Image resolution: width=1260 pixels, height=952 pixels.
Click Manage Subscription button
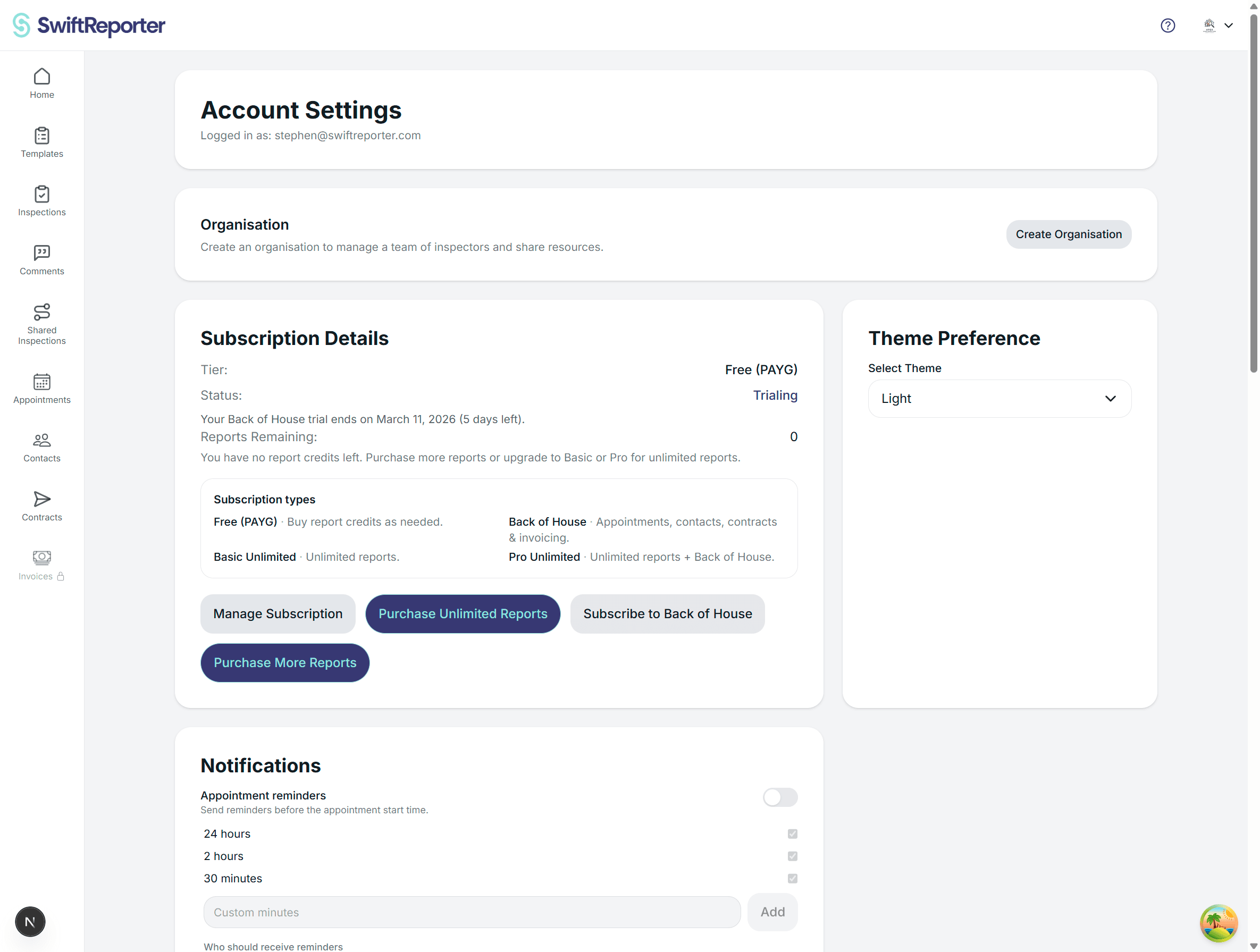[x=278, y=614]
